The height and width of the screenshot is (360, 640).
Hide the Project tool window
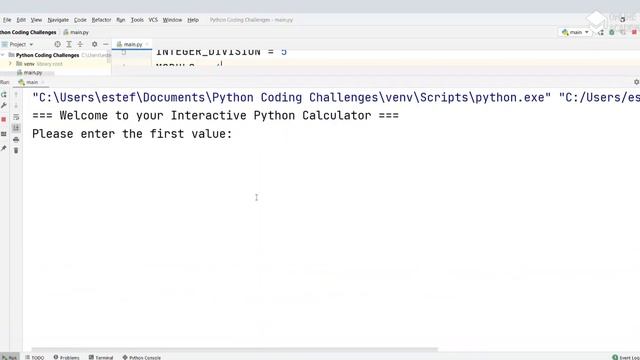(105, 44)
